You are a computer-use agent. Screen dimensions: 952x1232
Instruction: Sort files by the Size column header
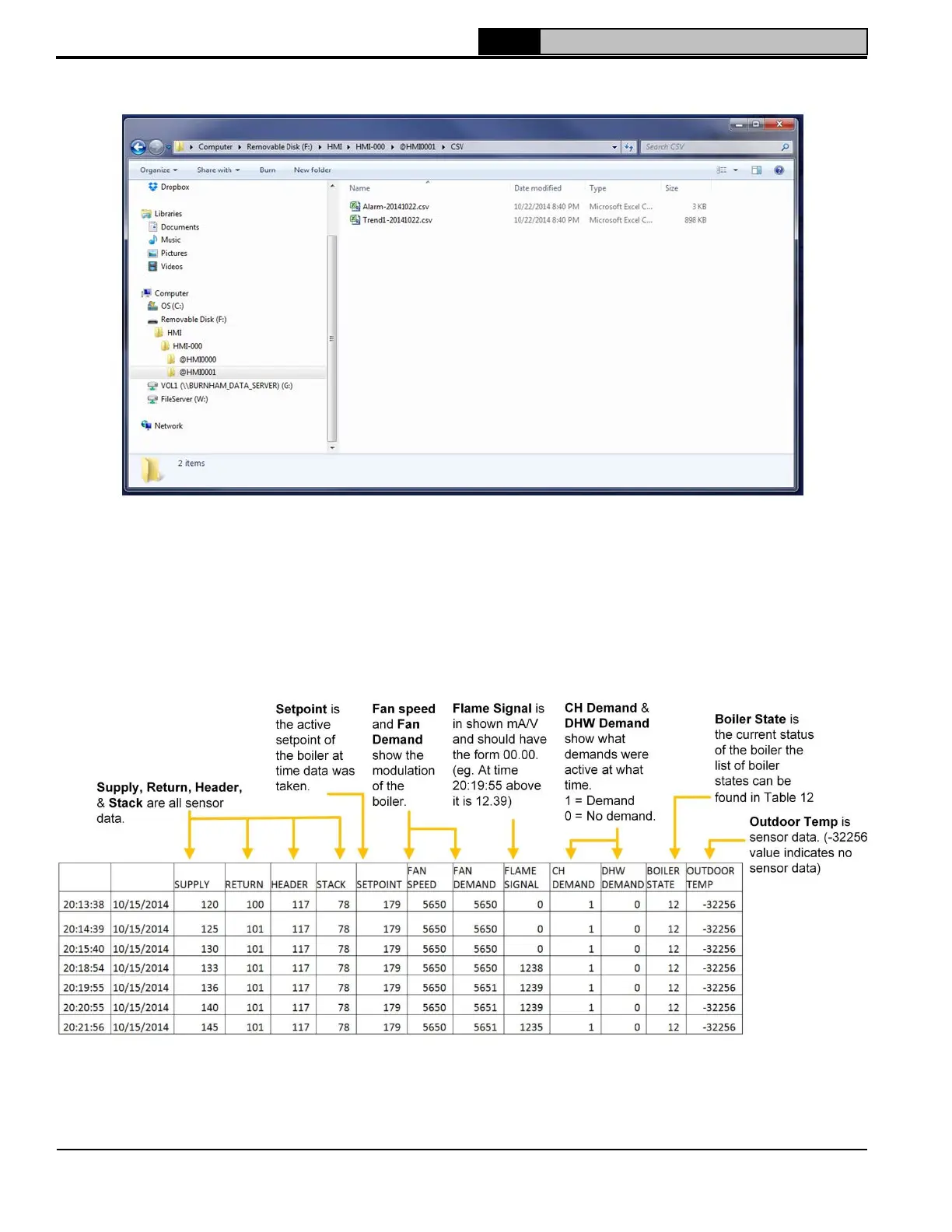coord(671,188)
